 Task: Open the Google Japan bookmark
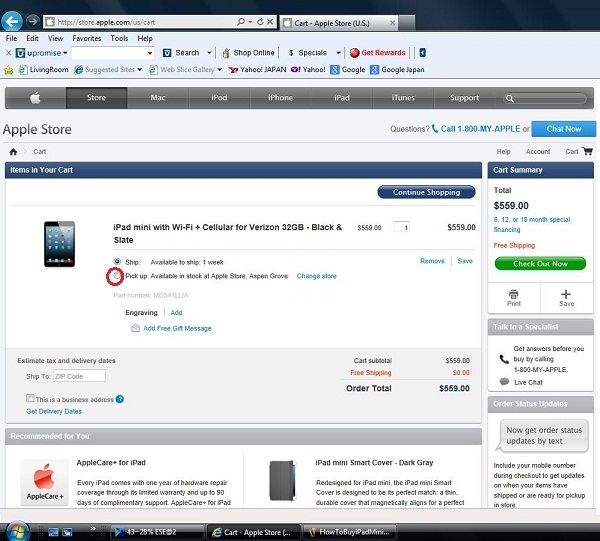pyautogui.click(x=397, y=70)
